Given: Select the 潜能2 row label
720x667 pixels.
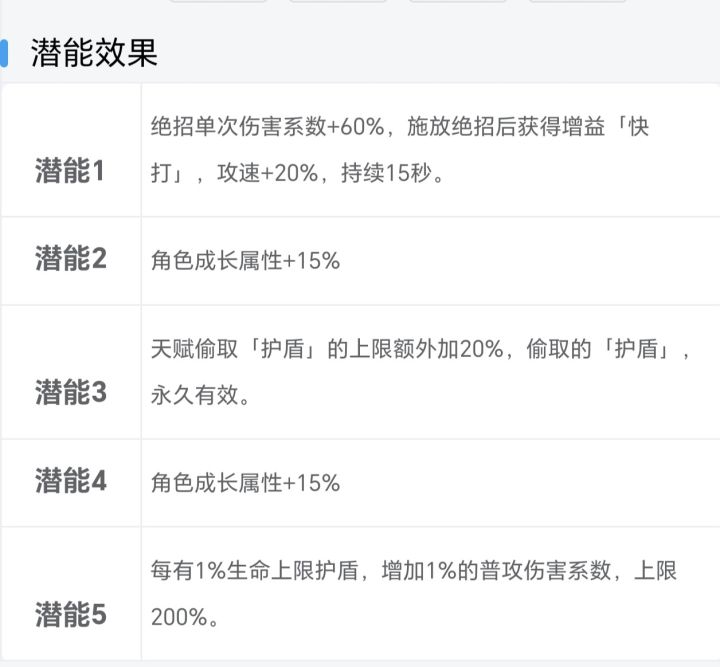Looking at the screenshot, I should click(70, 260).
